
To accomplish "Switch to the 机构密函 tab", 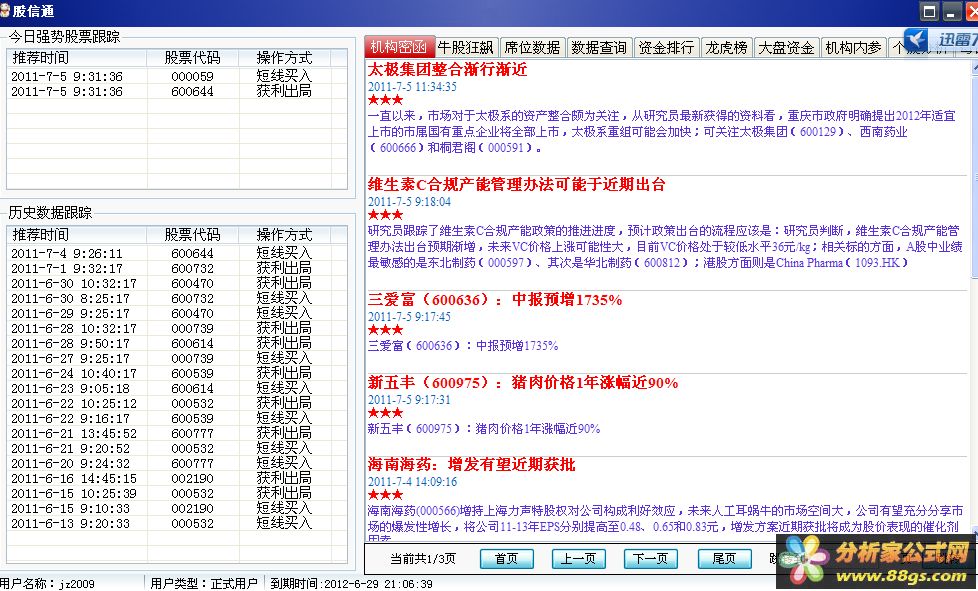I will coord(399,47).
